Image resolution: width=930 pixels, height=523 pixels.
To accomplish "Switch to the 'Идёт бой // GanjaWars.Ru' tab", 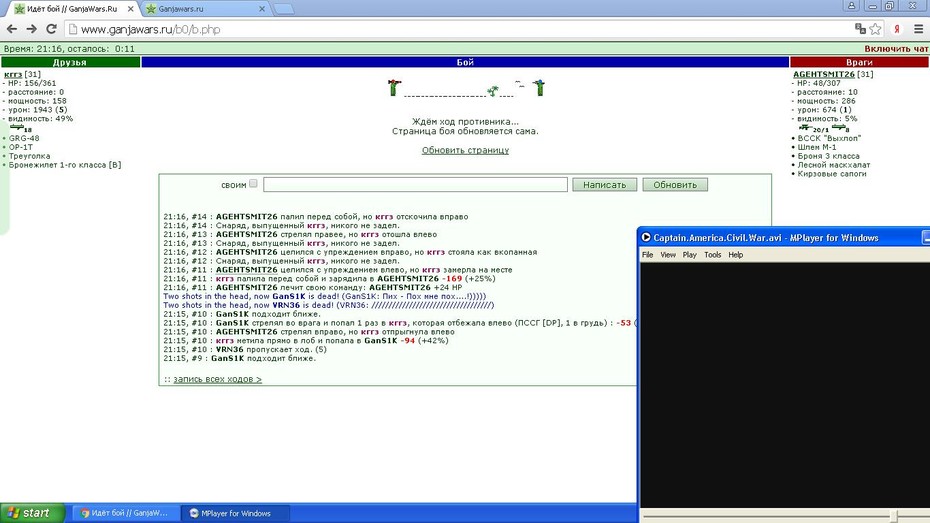I will tap(72, 9).
